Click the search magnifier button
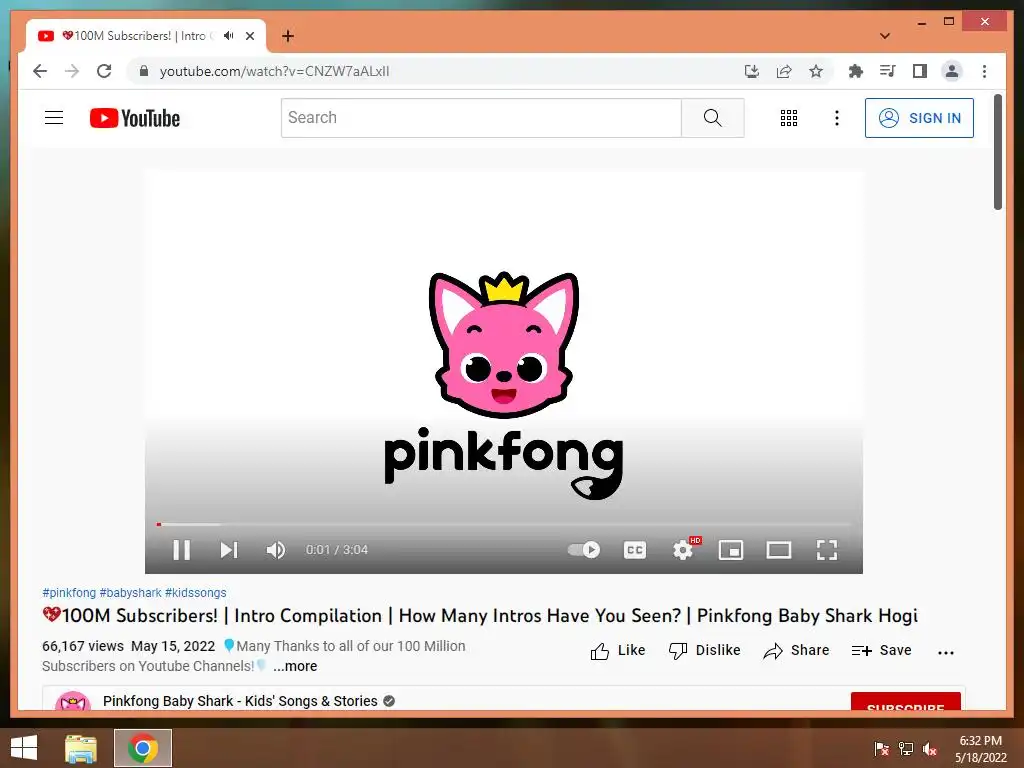The width and height of the screenshot is (1024, 768). [x=712, y=118]
